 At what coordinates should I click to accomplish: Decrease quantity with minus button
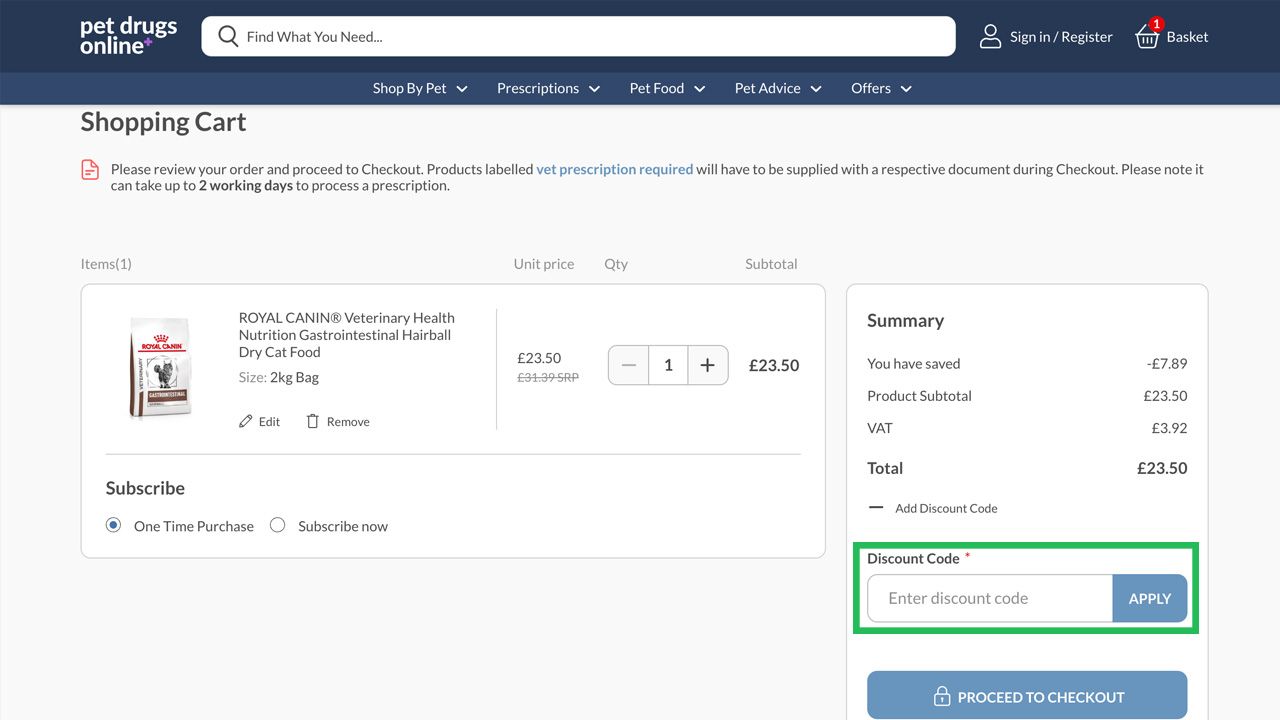click(x=629, y=365)
